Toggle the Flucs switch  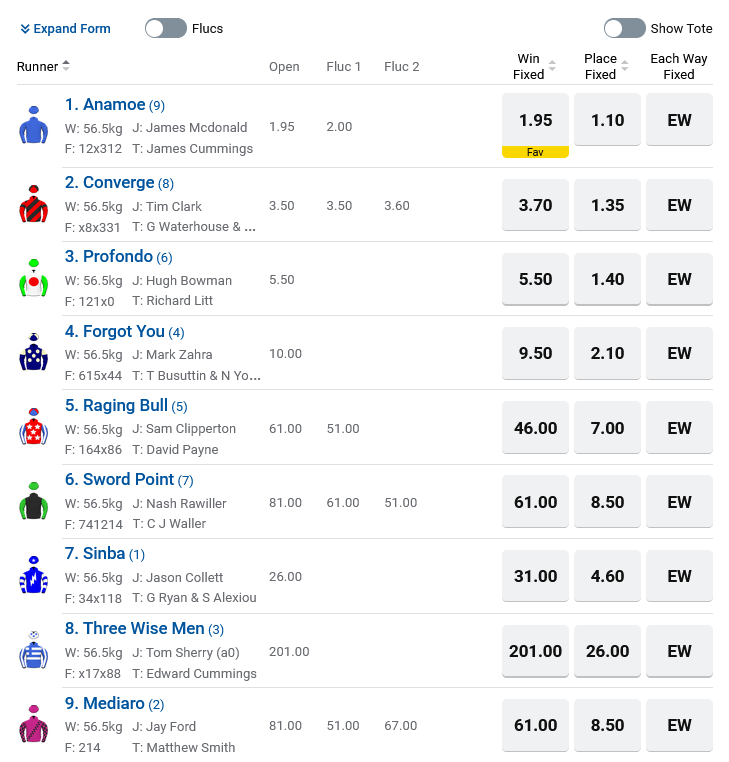coord(166,28)
